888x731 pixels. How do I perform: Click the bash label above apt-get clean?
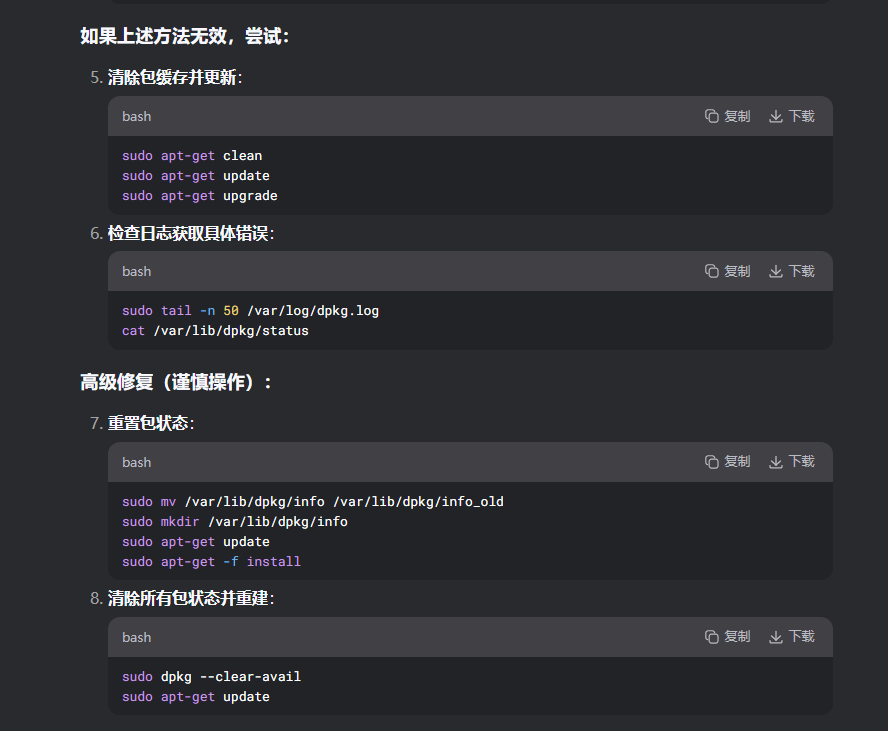tap(136, 117)
